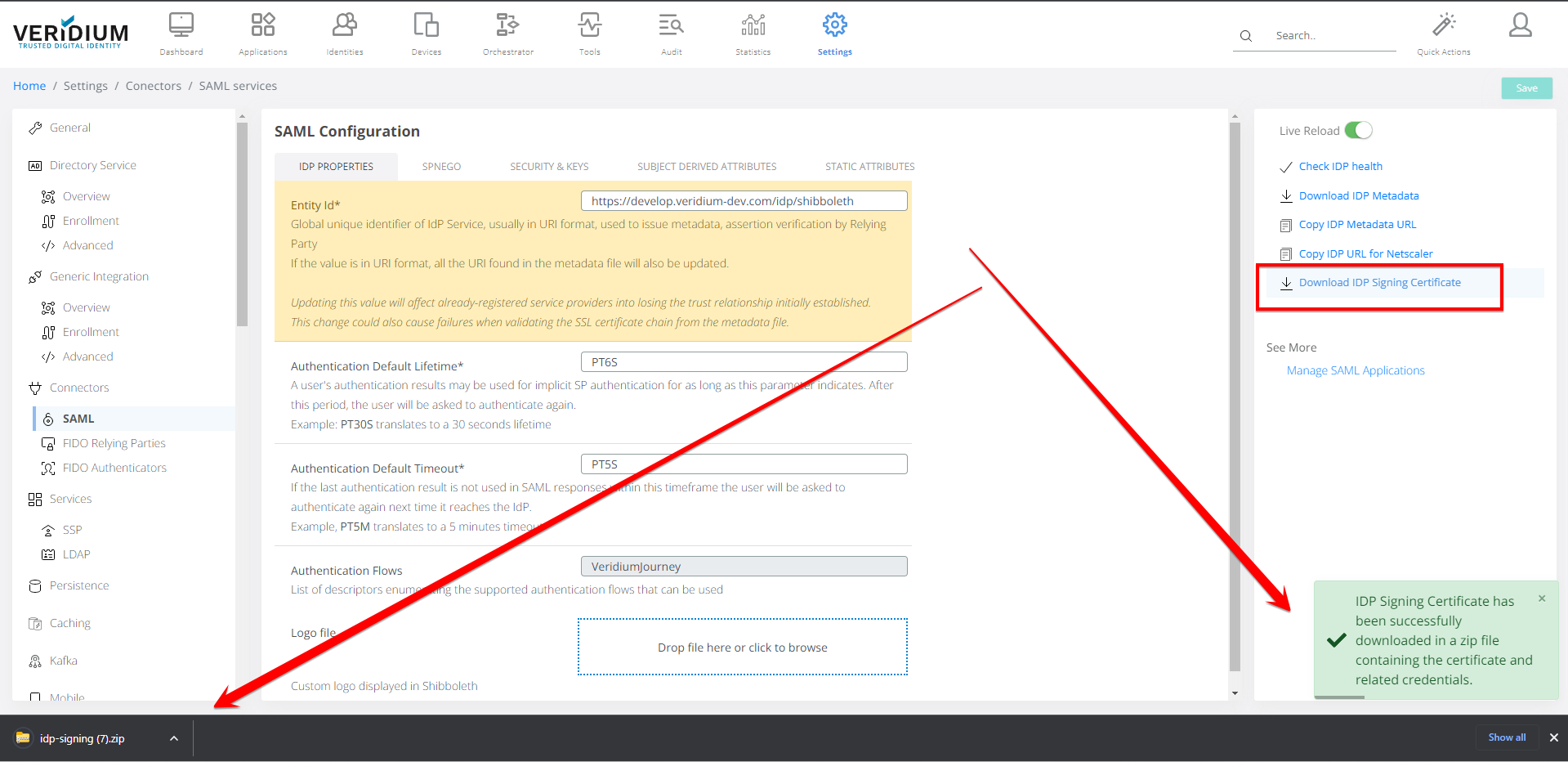This screenshot has height=762, width=1568.
Task: Open the Statistics chart icon
Action: [753, 26]
